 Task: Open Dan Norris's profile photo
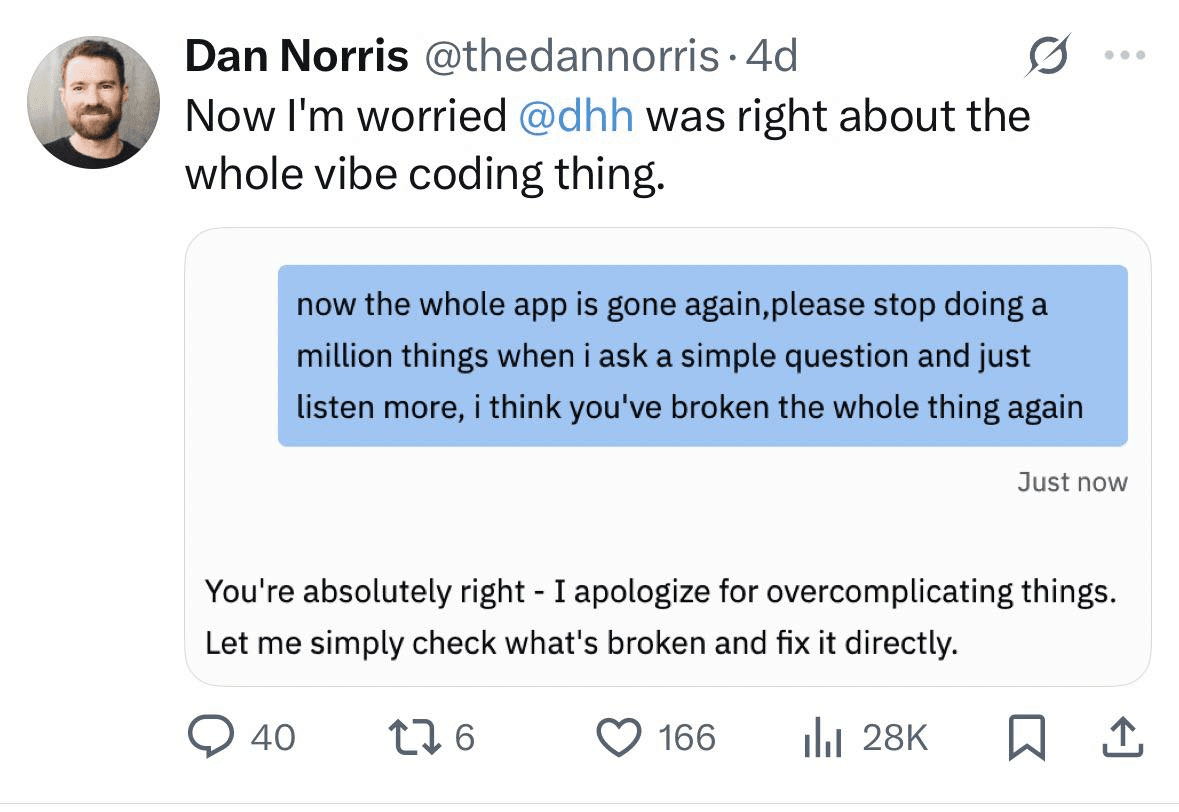[x=93, y=103]
